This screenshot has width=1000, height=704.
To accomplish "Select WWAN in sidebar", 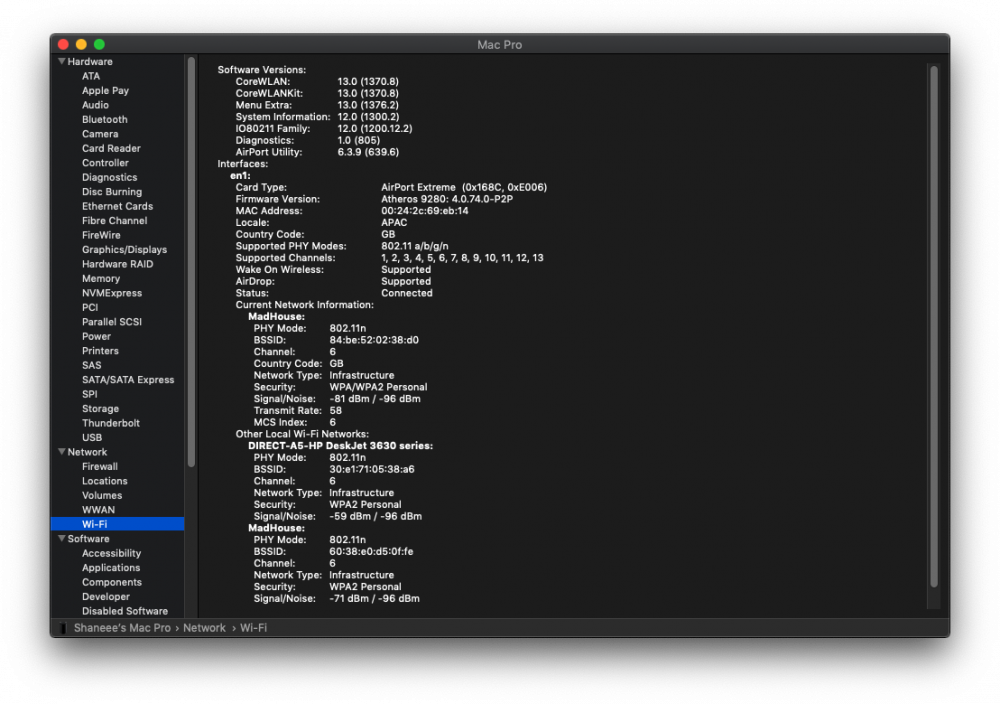I will click(x=98, y=510).
